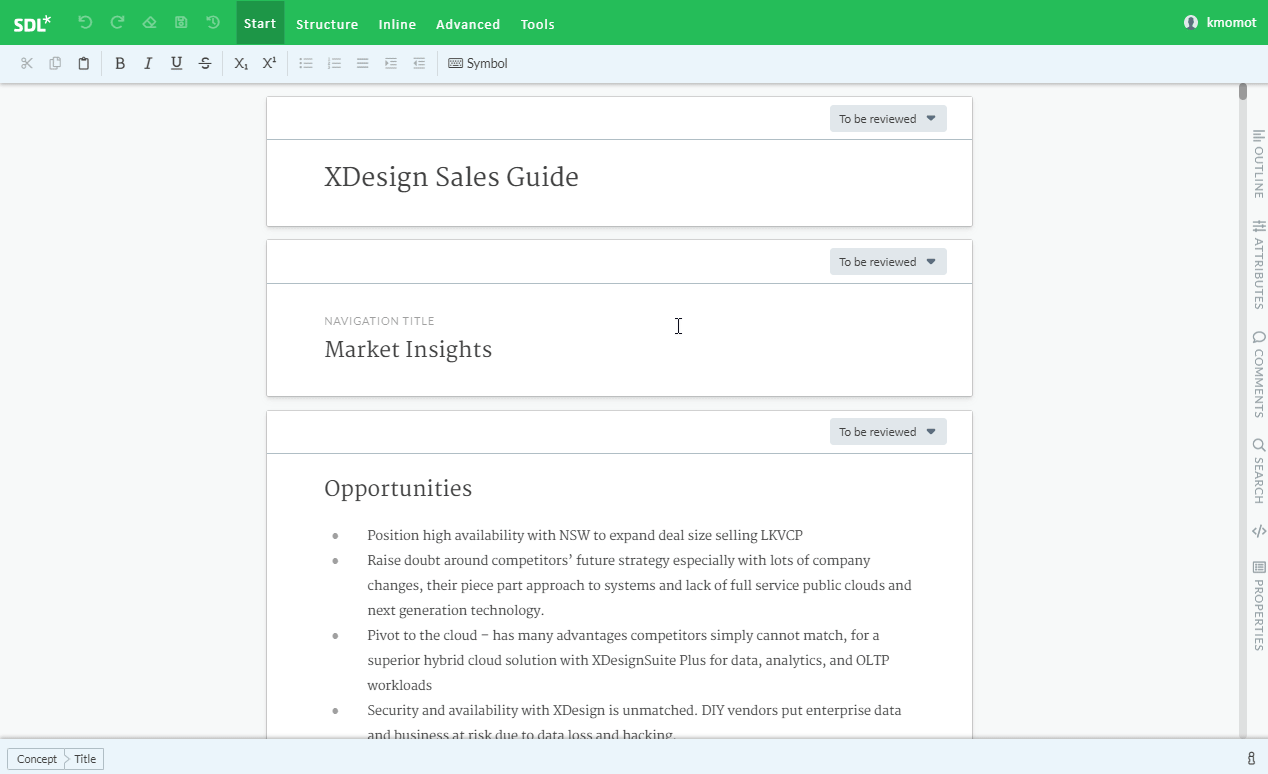Select Concept in the breadcrumb

point(37,759)
